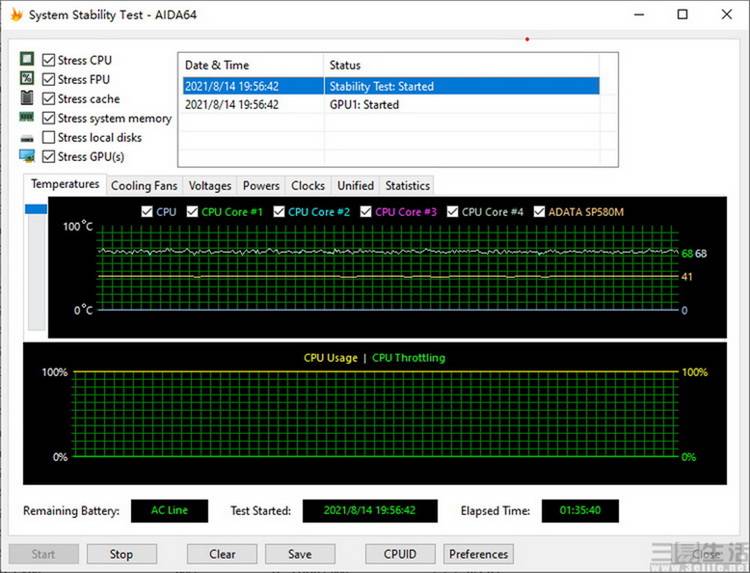750x573 pixels.
Task: Click the CPU Usage graph legend label
Action: pyautogui.click(x=331, y=358)
